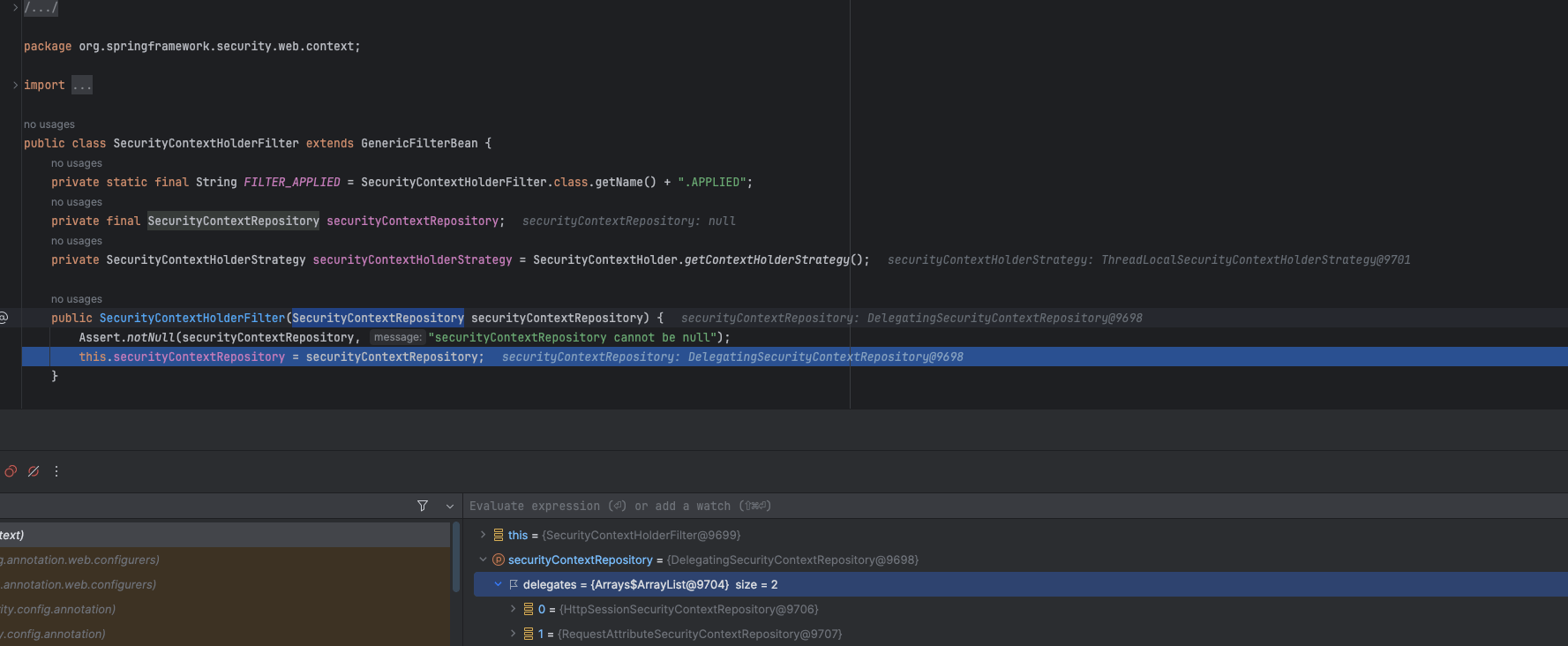Click the Evaluate expression input field

[882, 506]
